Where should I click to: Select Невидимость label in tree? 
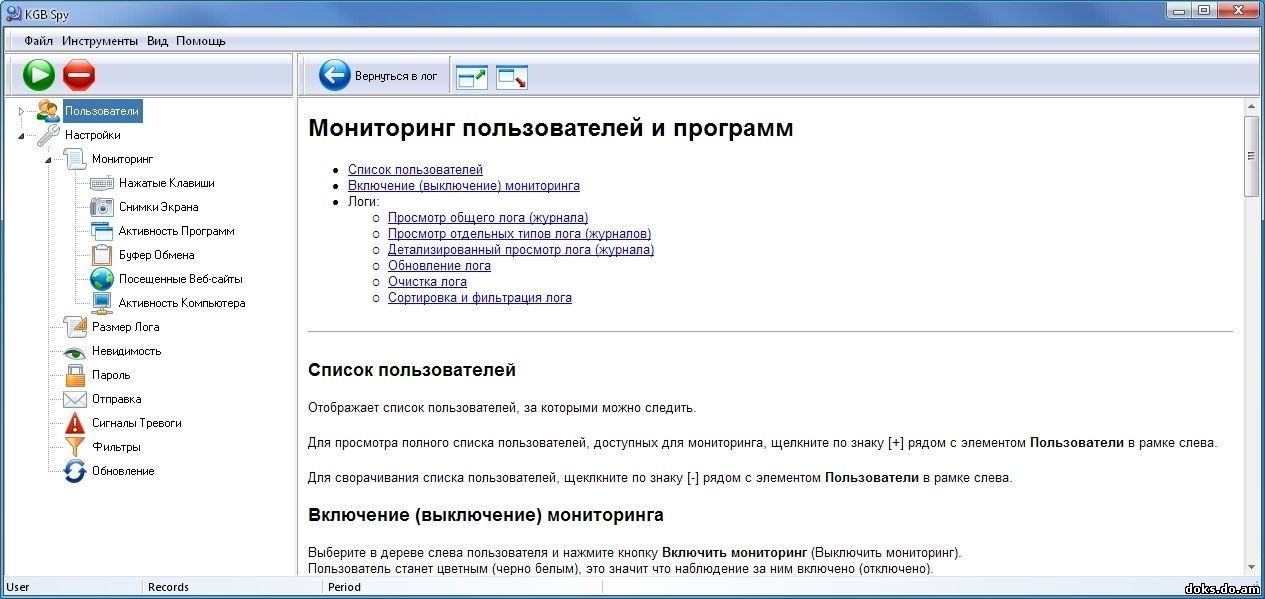pyautogui.click(x=127, y=351)
